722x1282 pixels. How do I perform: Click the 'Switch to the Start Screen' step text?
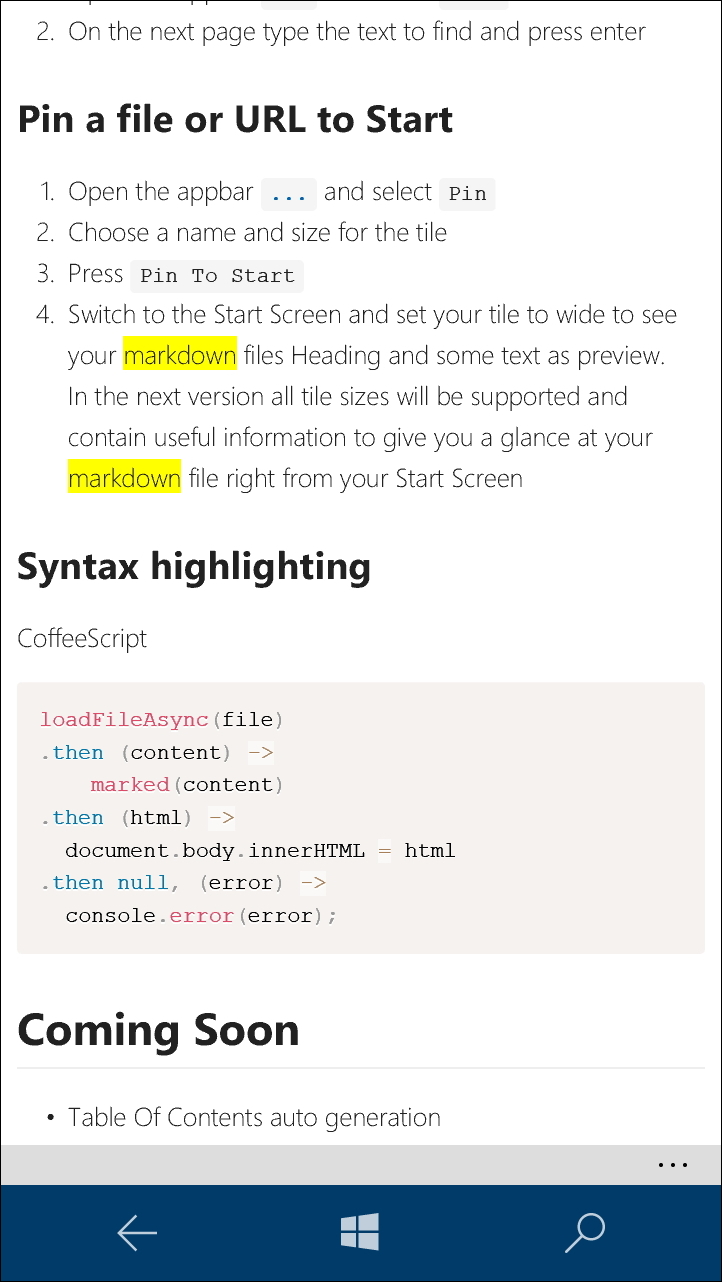[x=372, y=396]
